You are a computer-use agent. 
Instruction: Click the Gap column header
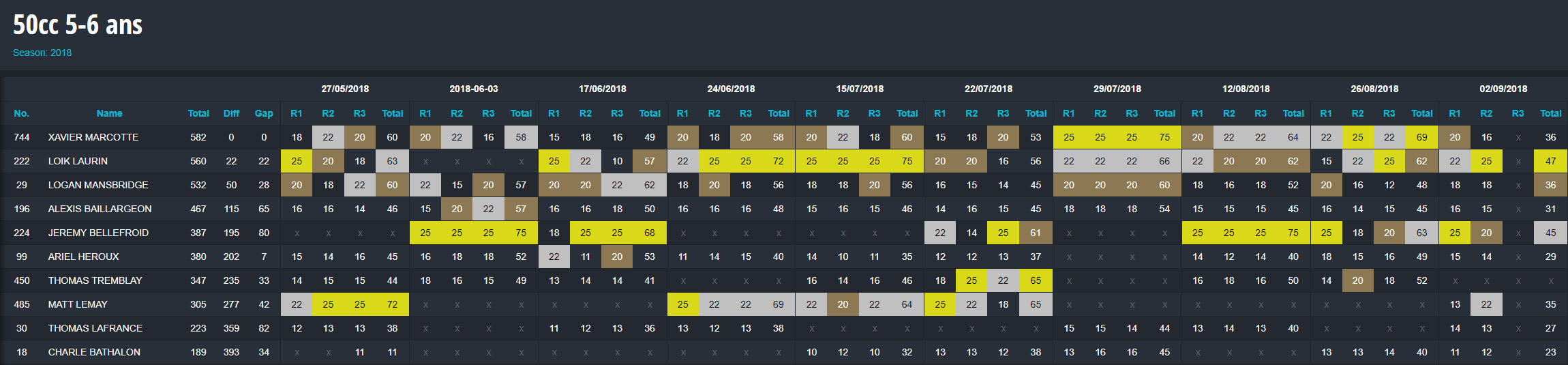(x=264, y=113)
